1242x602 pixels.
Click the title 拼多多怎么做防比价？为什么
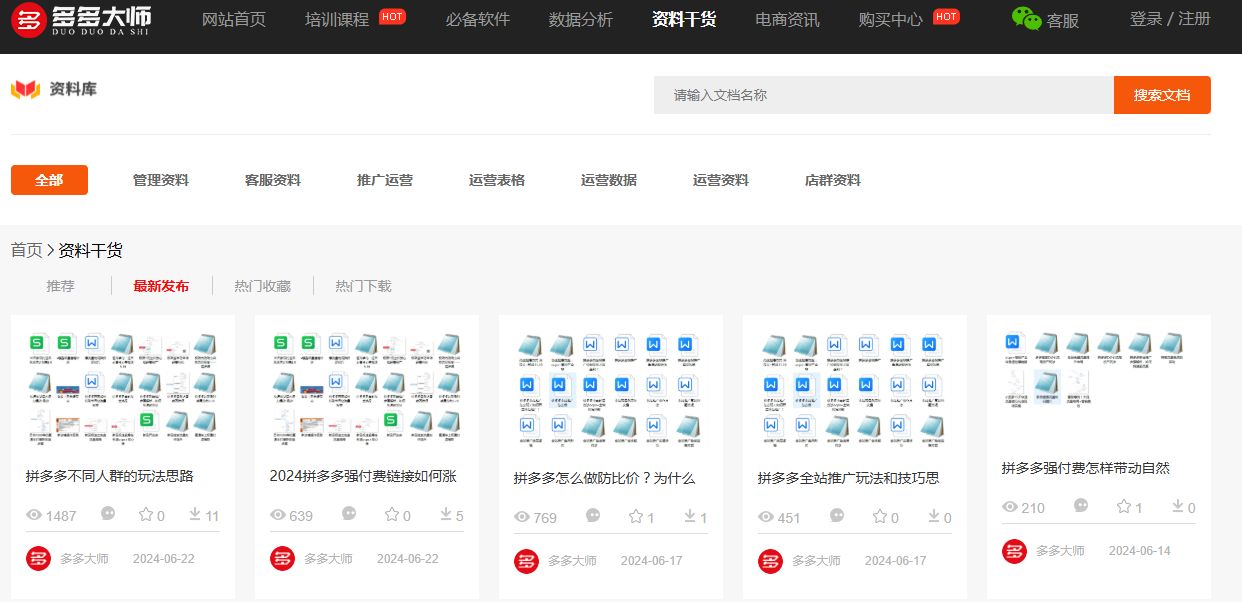click(x=604, y=478)
